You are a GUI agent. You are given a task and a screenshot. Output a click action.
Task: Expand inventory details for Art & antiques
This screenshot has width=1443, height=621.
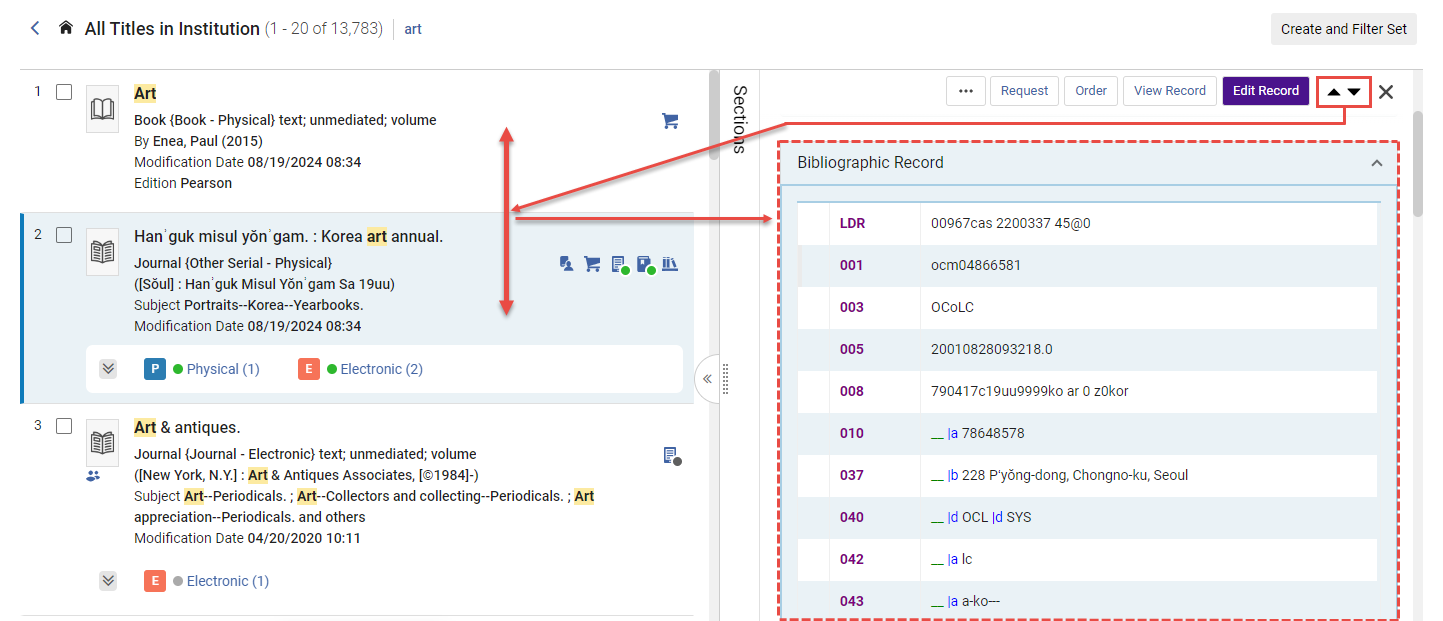[x=109, y=581]
